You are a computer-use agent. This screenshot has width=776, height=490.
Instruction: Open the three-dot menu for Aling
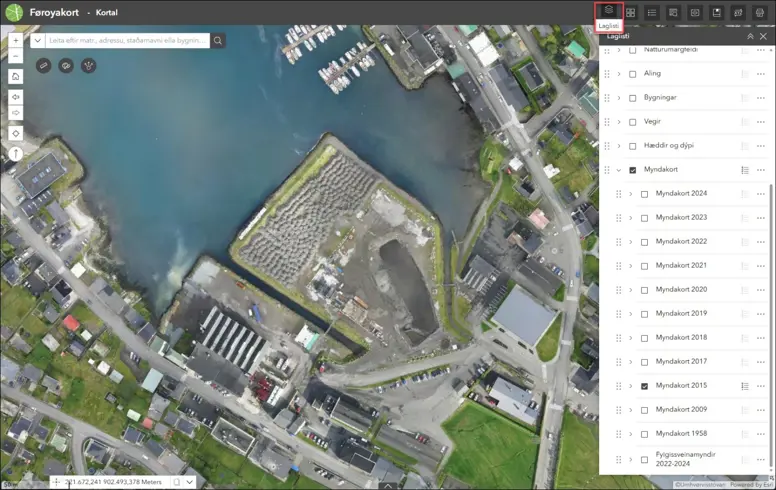coord(761,74)
